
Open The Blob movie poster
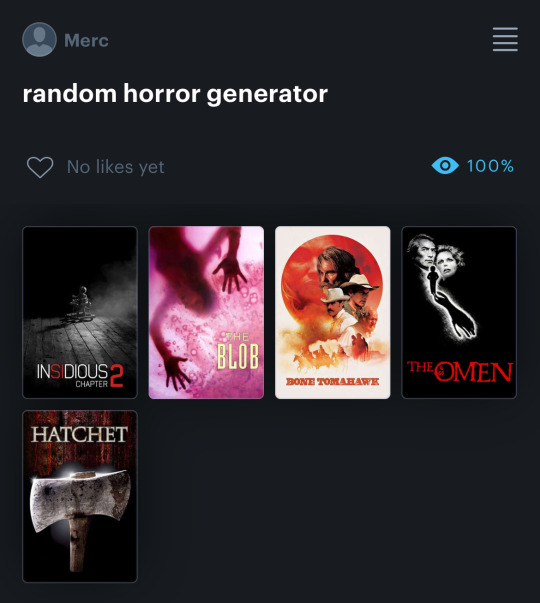[x=206, y=312]
